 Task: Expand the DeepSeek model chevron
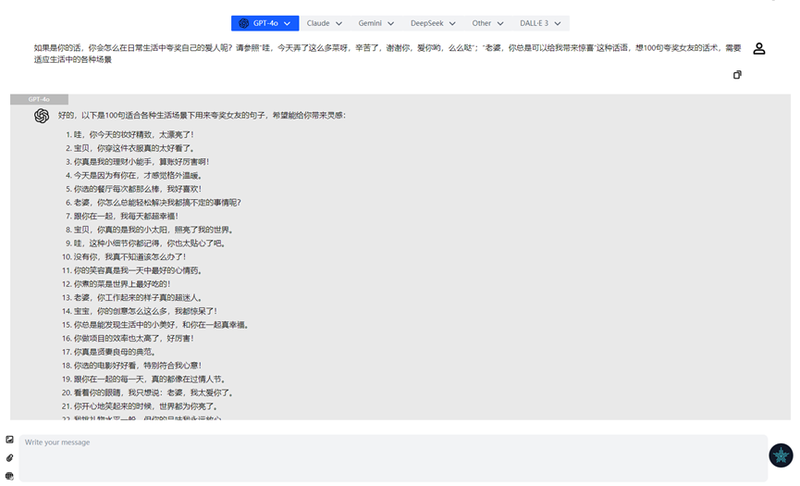(x=452, y=23)
